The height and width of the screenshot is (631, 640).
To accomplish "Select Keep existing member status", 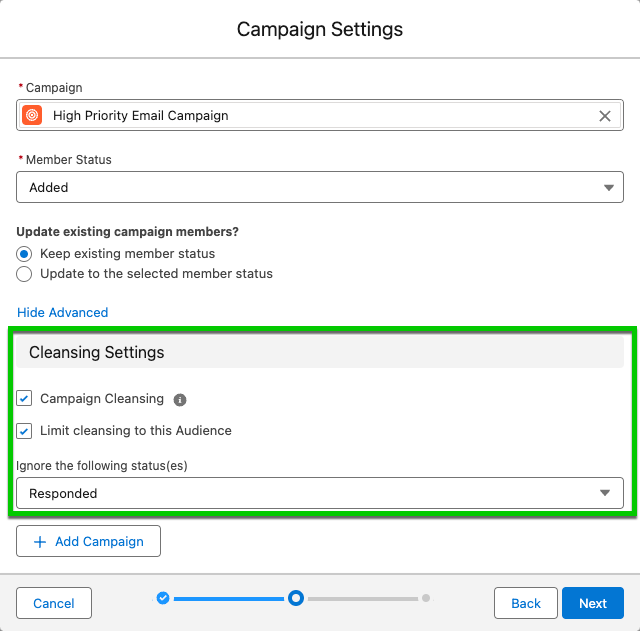I will 24,254.
